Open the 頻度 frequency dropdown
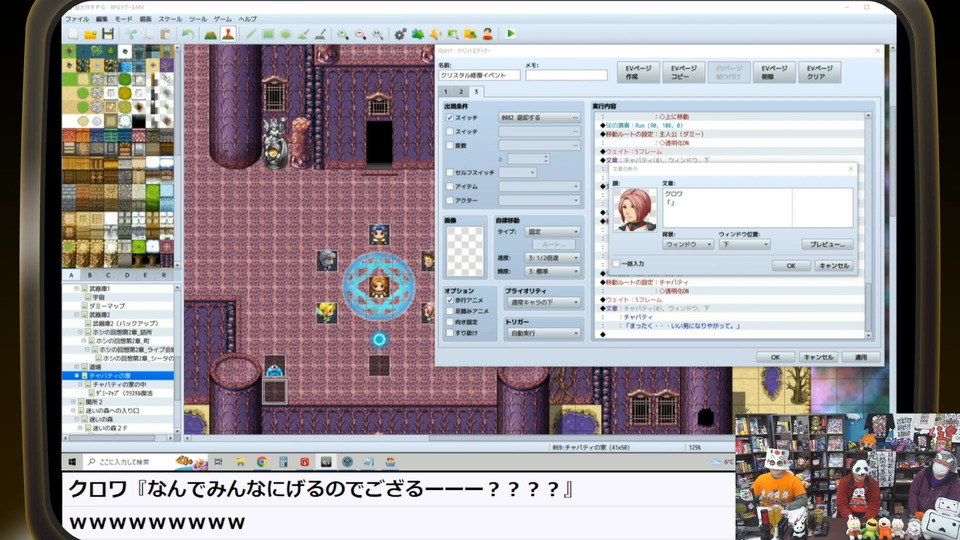Image resolution: width=960 pixels, height=540 pixels. [553, 271]
